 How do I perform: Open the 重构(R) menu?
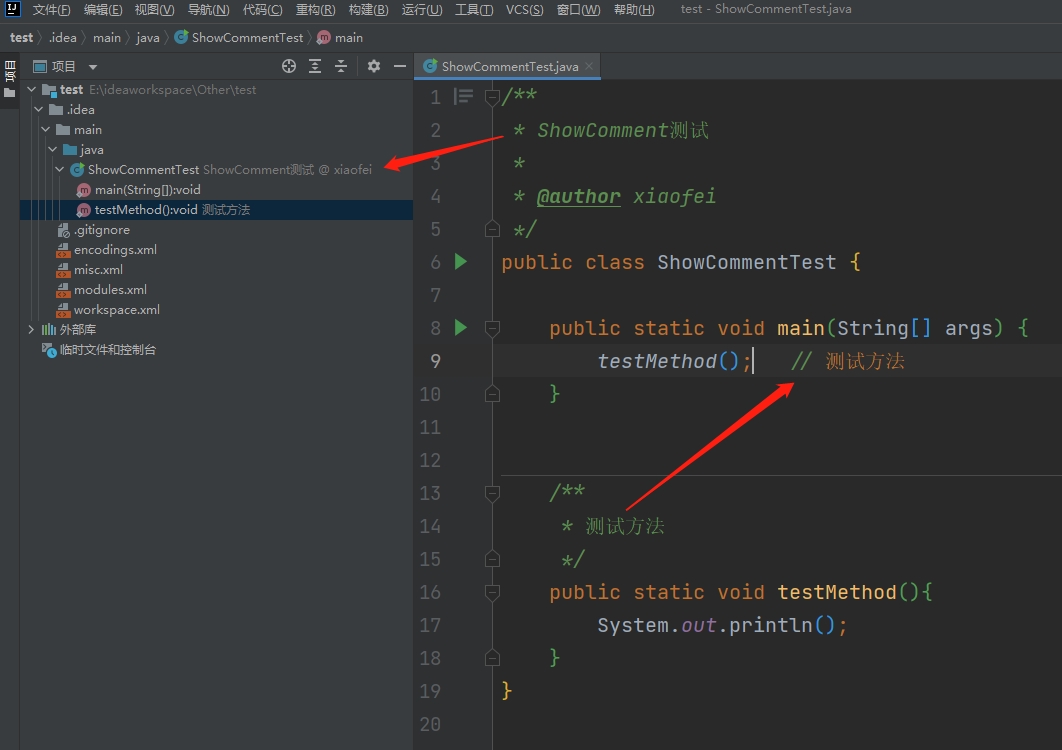[x=315, y=10]
